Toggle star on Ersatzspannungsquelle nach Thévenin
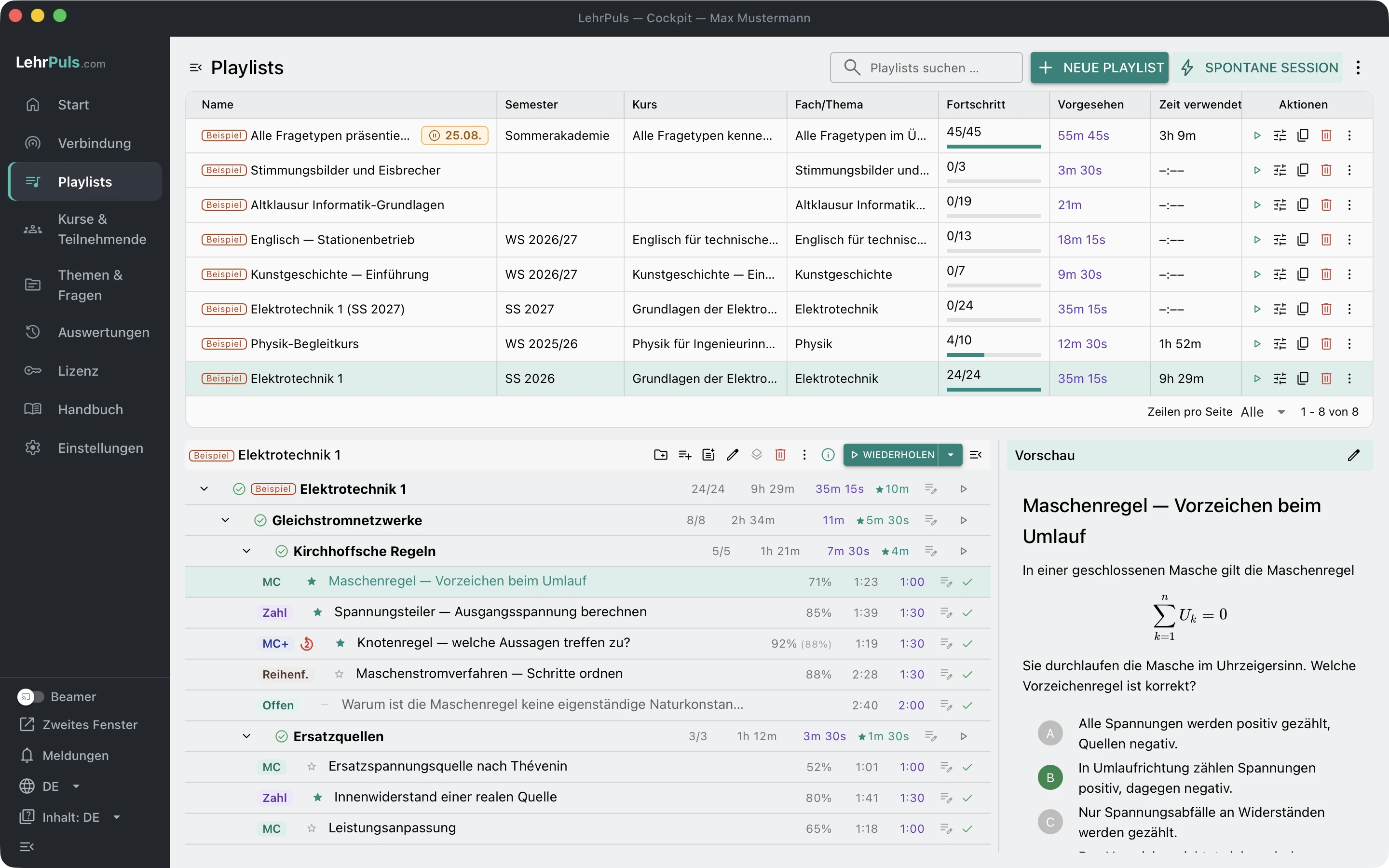The height and width of the screenshot is (868, 1389). [x=312, y=767]
